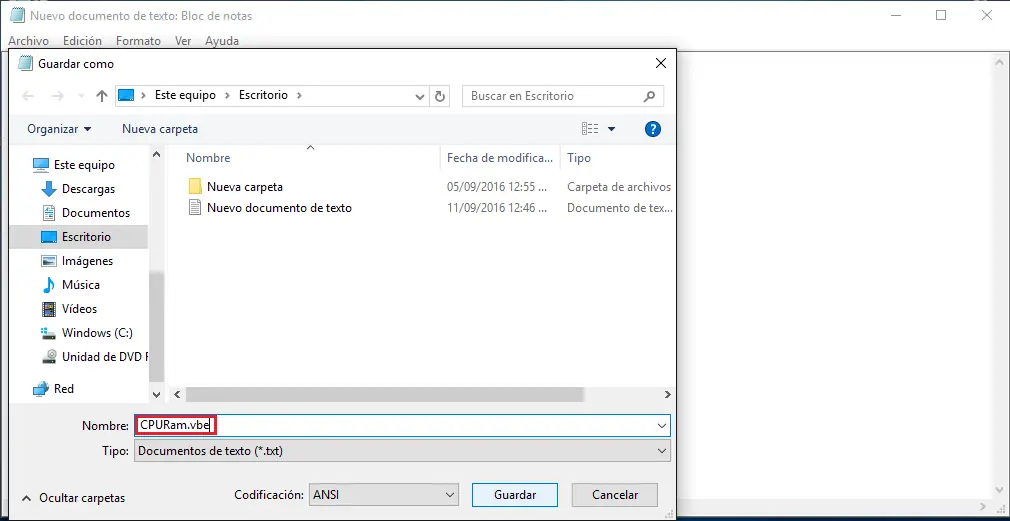Sort by Fecha de modificación column

click(x=500, y=158)
